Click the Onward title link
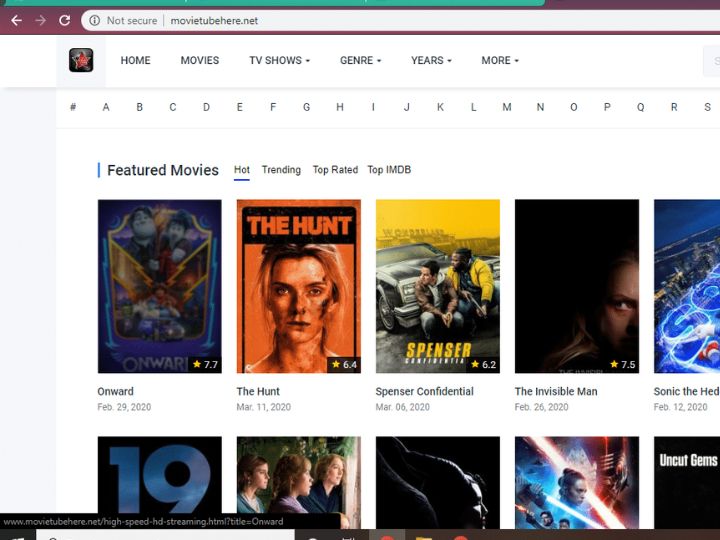 (x=115, y=392)
